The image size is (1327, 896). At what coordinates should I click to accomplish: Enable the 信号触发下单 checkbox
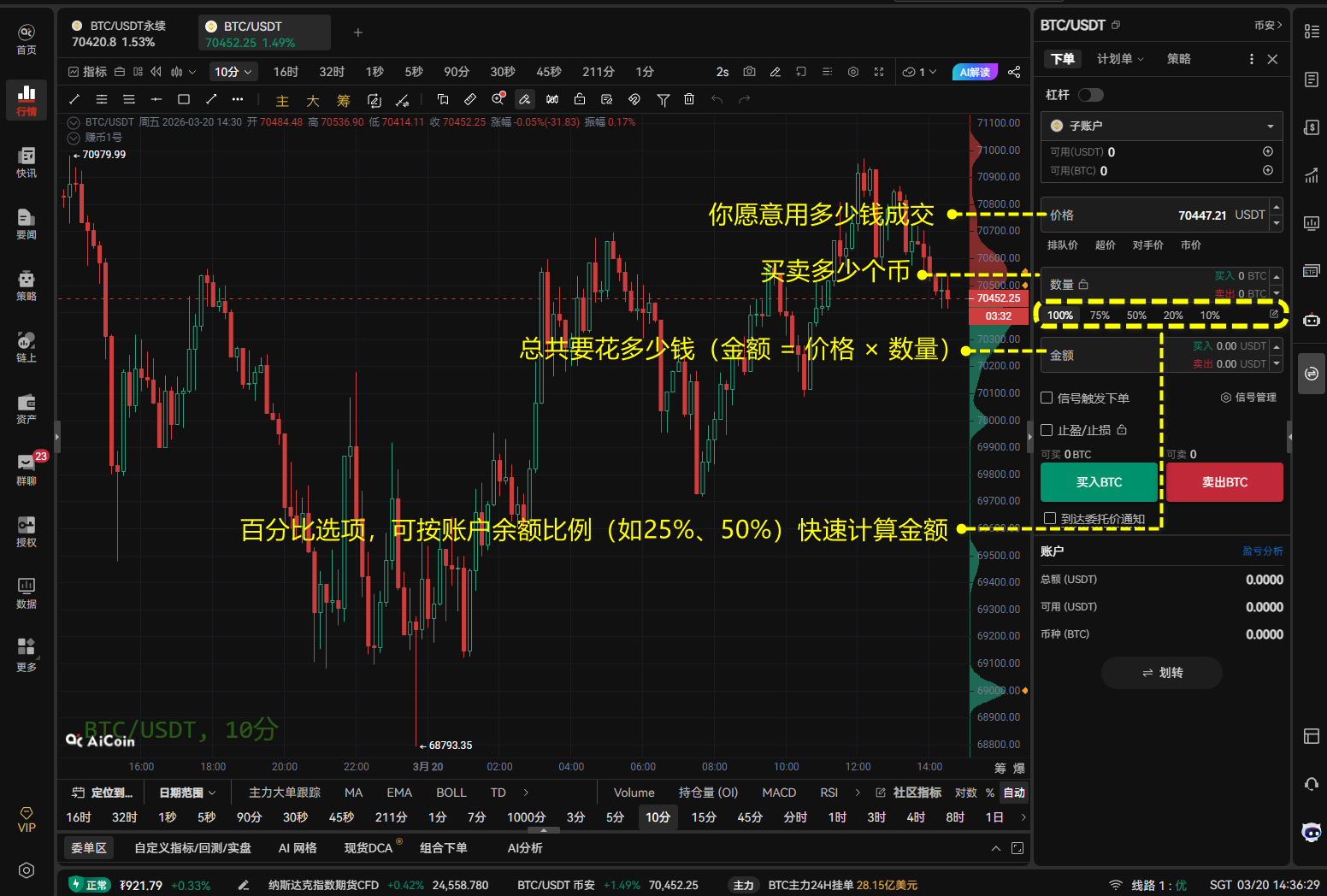[x=1047, y=398]
